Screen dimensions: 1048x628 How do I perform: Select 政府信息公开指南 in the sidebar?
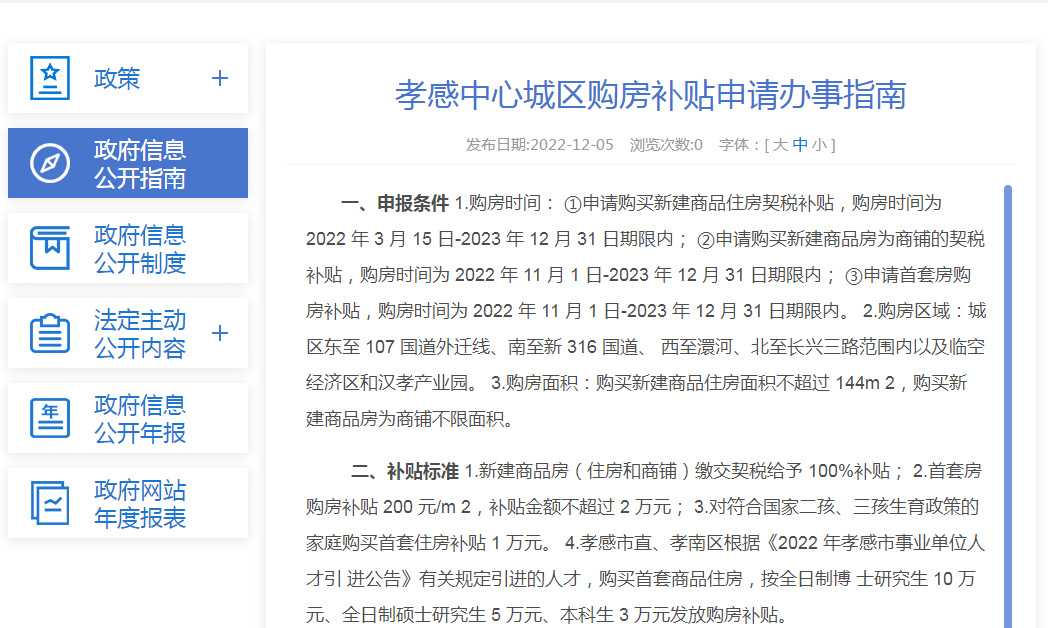click(x=140, y=164)
